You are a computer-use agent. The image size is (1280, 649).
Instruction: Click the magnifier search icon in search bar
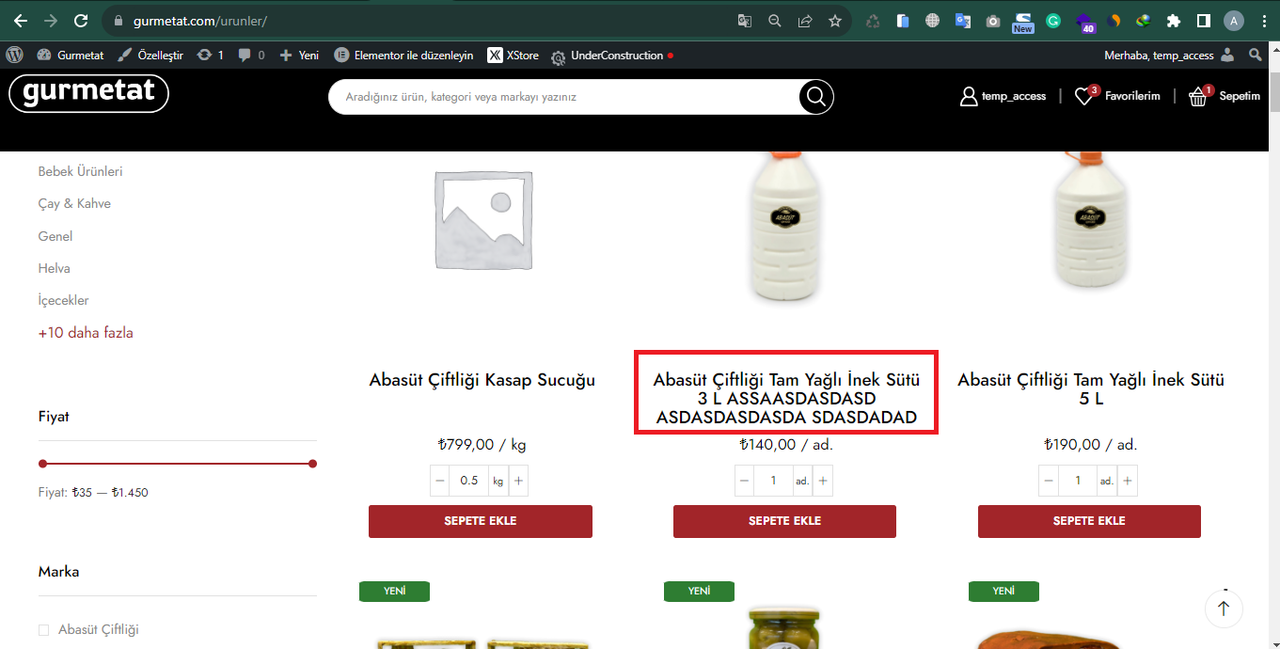[x=816, y=97]
